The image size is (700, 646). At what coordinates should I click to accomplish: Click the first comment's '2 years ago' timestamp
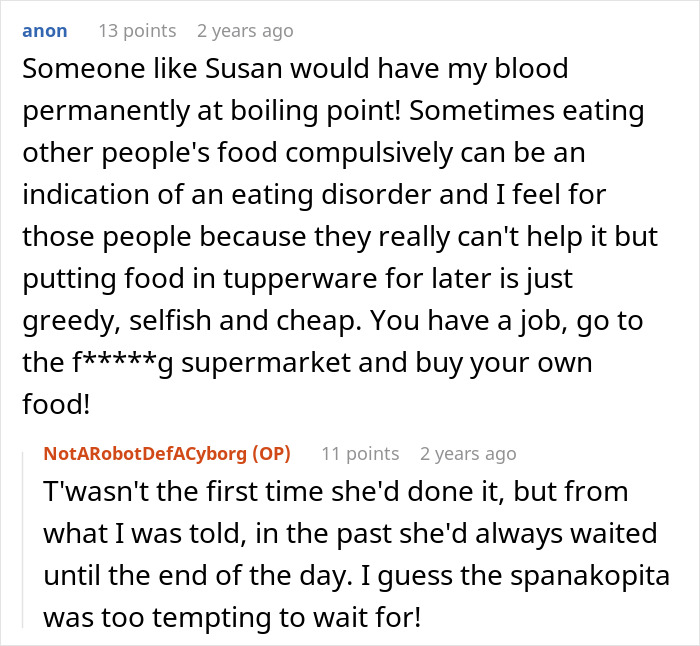[245, 30]
